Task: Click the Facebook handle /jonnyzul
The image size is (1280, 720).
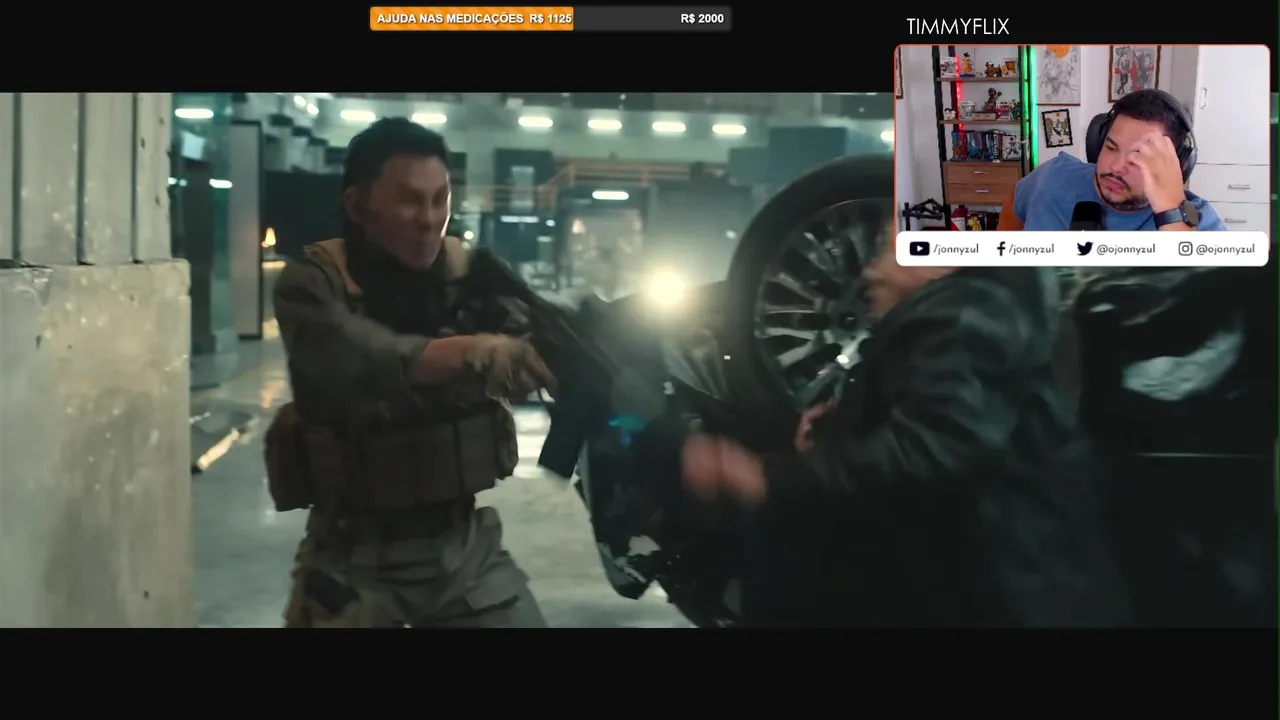Action: coord(1031,250)
